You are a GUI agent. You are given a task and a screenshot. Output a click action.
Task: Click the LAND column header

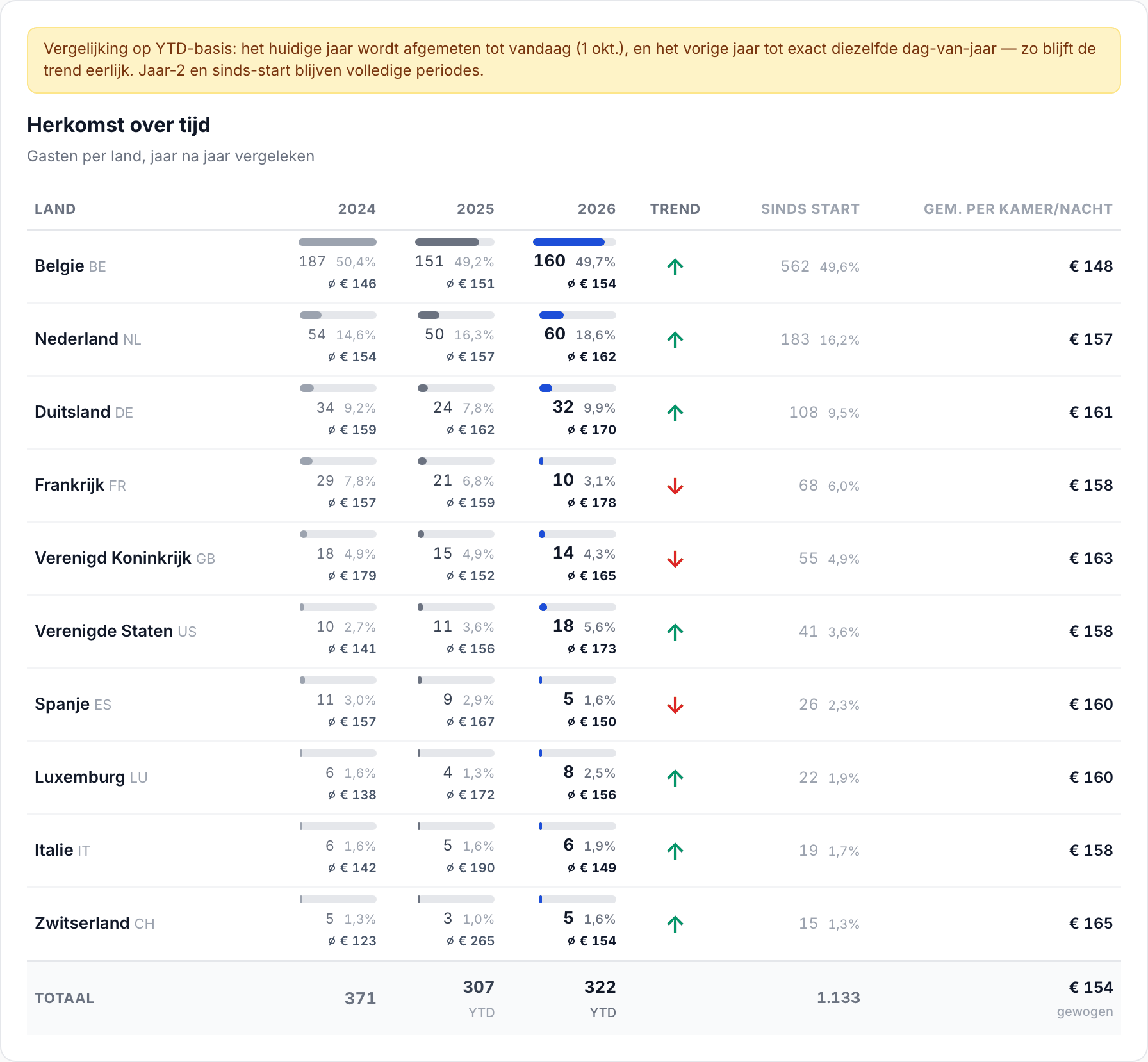click(x=55, y=209)
